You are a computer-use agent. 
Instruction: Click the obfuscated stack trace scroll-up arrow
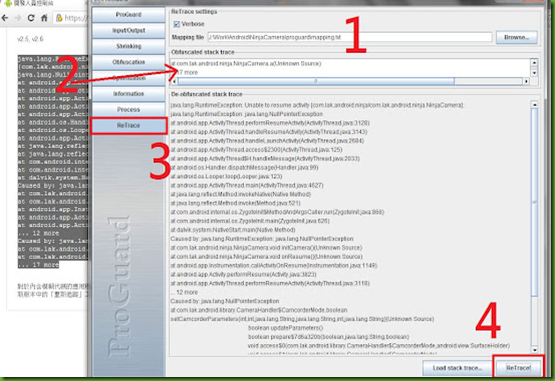[534, 63]
